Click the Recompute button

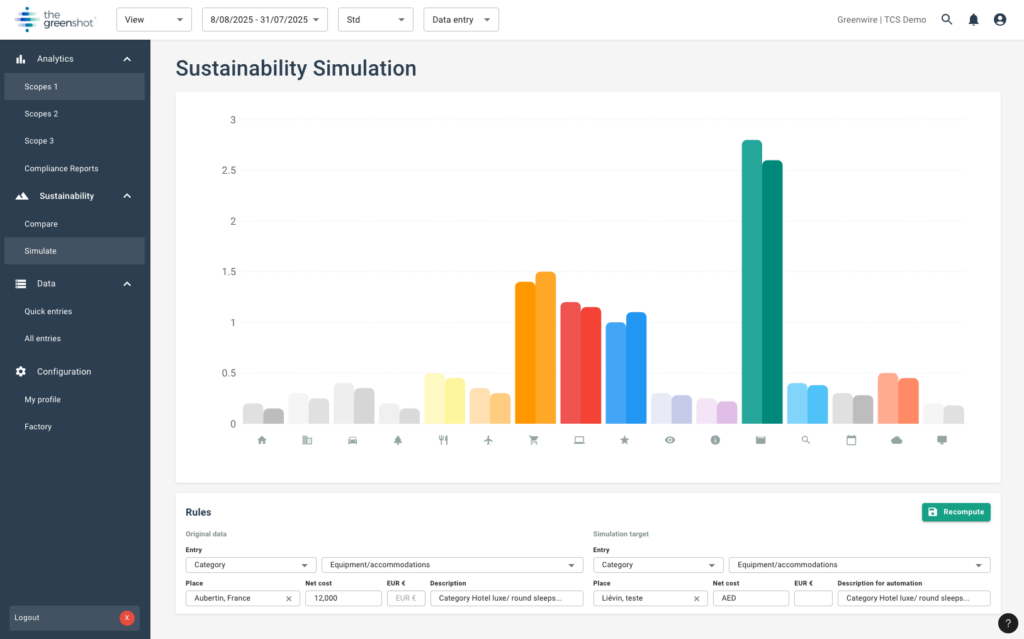pyautogui.click(x=956, y=512)
